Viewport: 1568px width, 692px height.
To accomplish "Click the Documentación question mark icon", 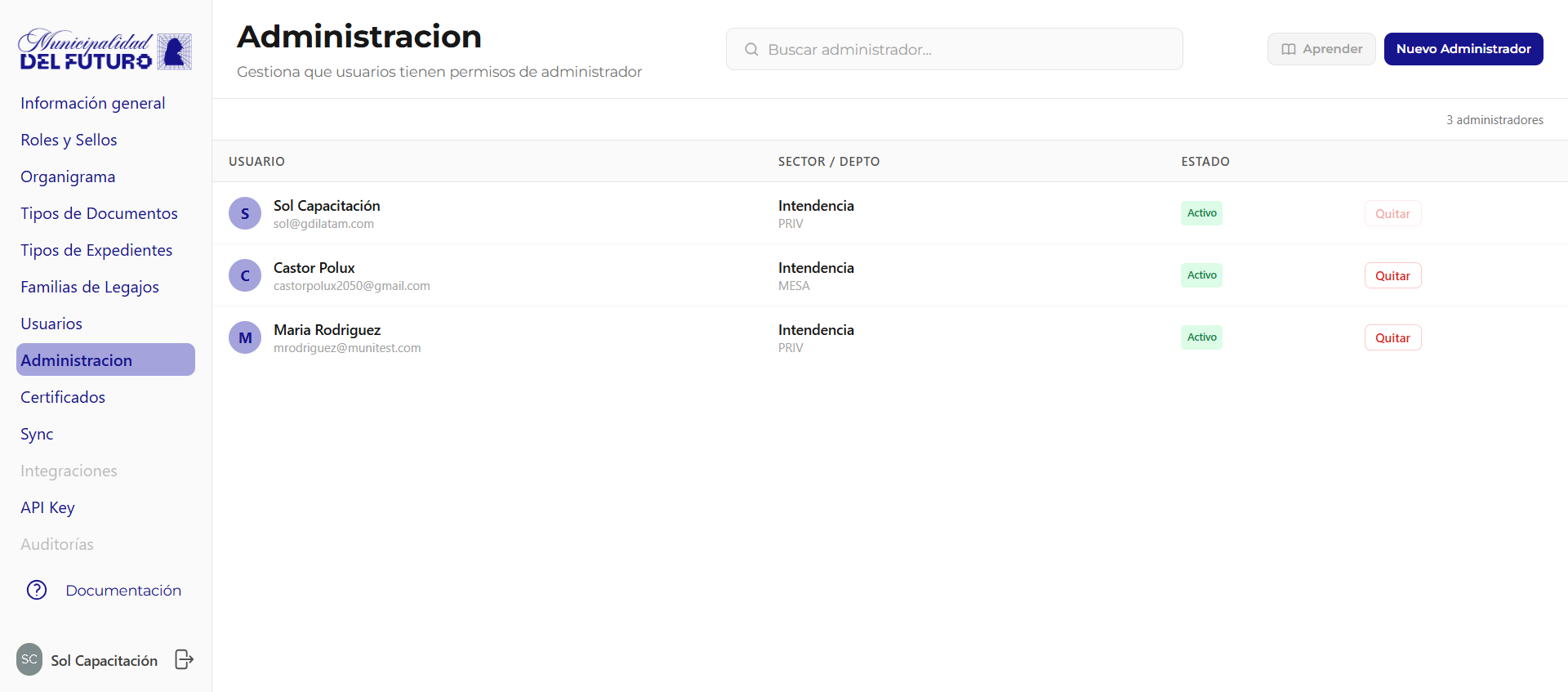I will pyautogui.click(x=37, y=590).
